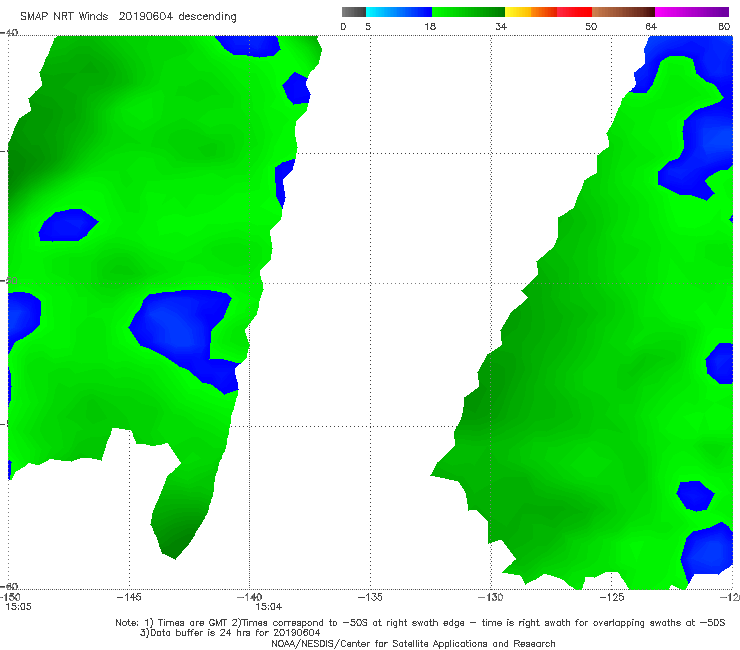Click the color bar label "18"
Viewport: 740px width, 650px height.
click(x=430, y=27)
